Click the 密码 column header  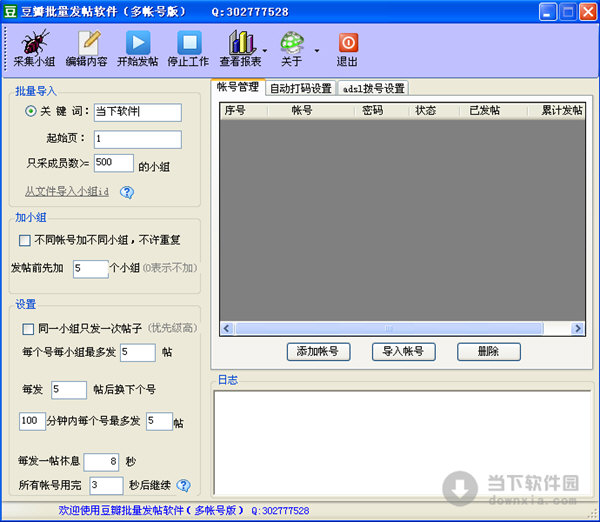click(382, 111)
